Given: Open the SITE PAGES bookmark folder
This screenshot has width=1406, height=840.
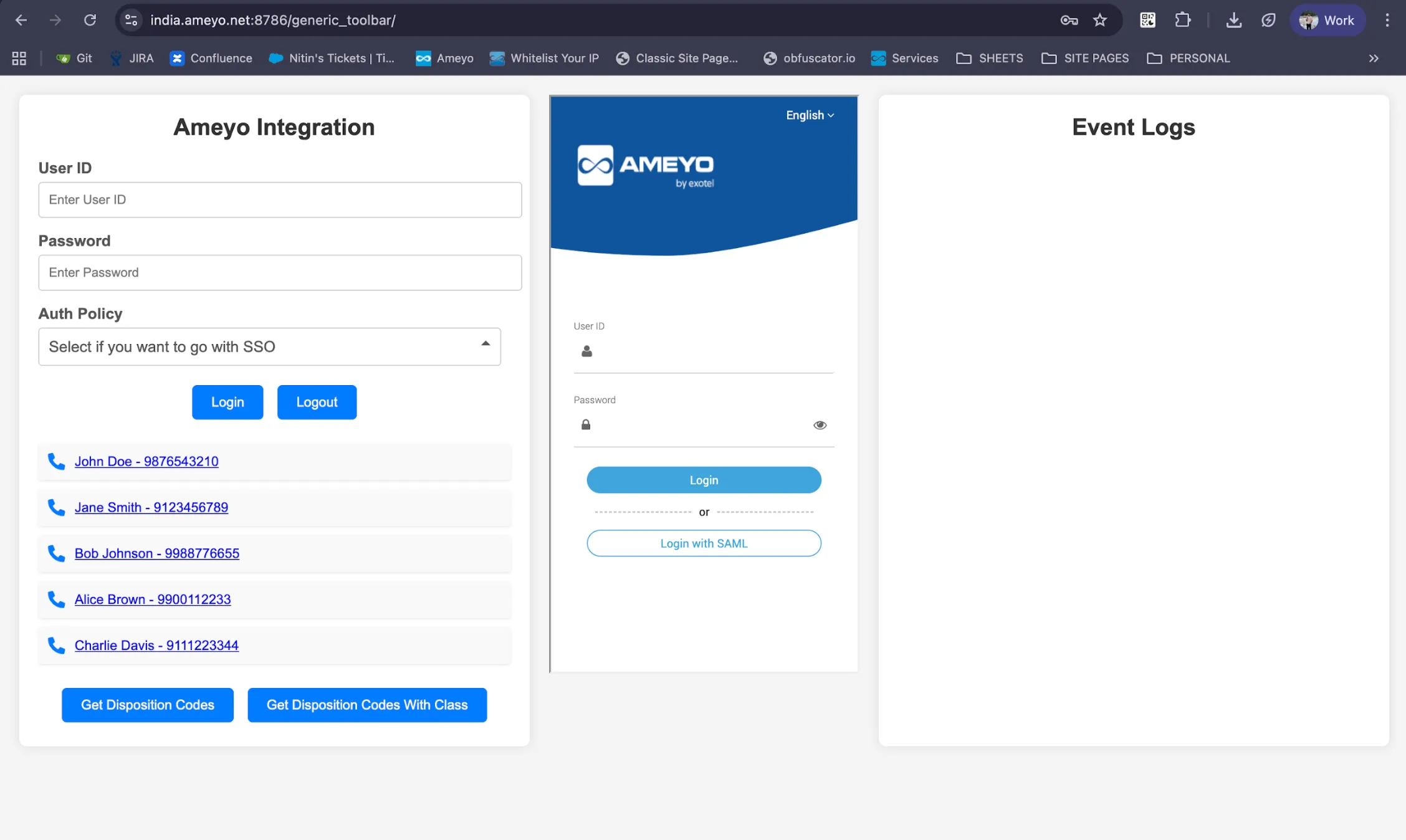Looking at the screenshot, I should point(1085,58).
